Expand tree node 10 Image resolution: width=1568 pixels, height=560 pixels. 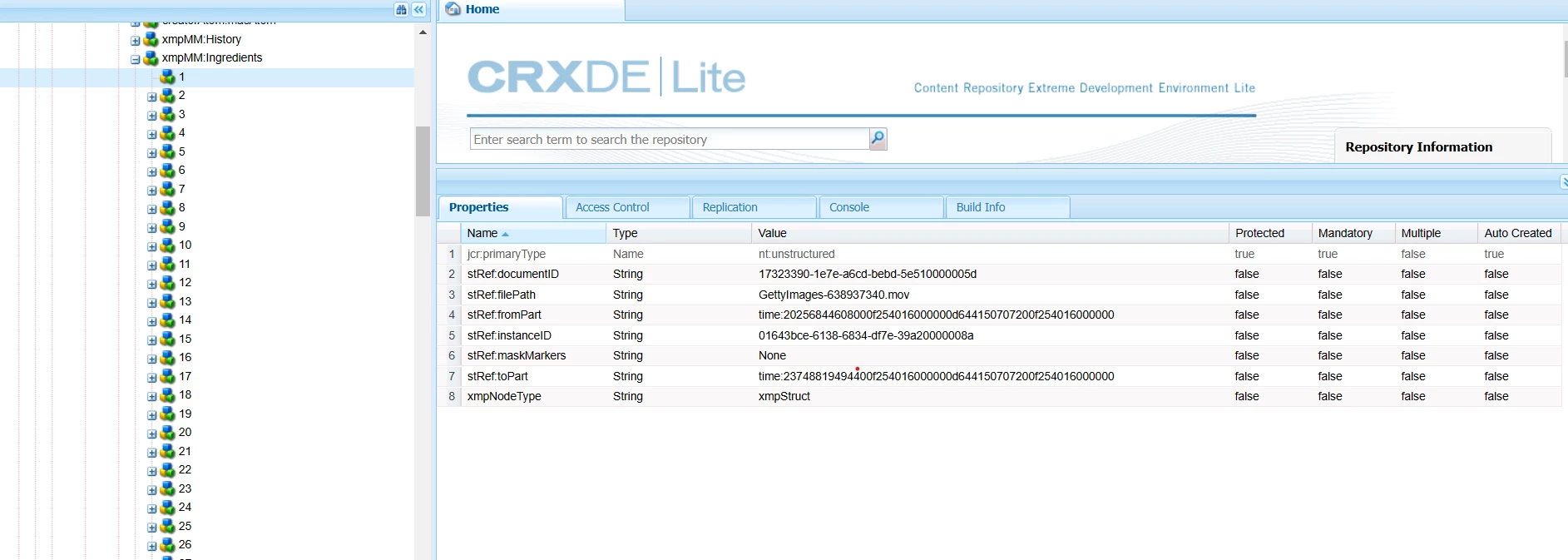coord(151,247)
